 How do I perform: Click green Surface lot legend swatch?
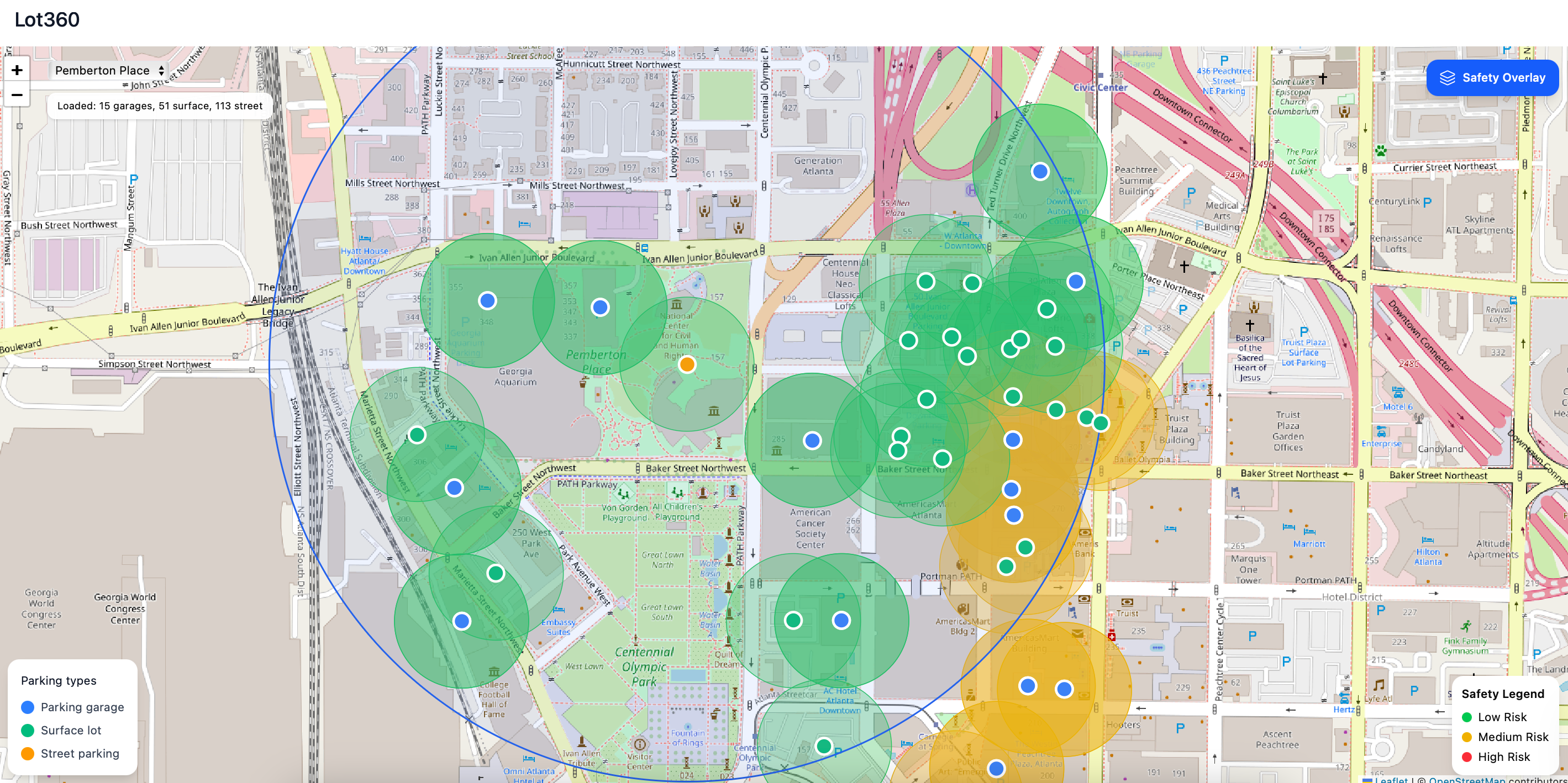click(x=28, y=730)
